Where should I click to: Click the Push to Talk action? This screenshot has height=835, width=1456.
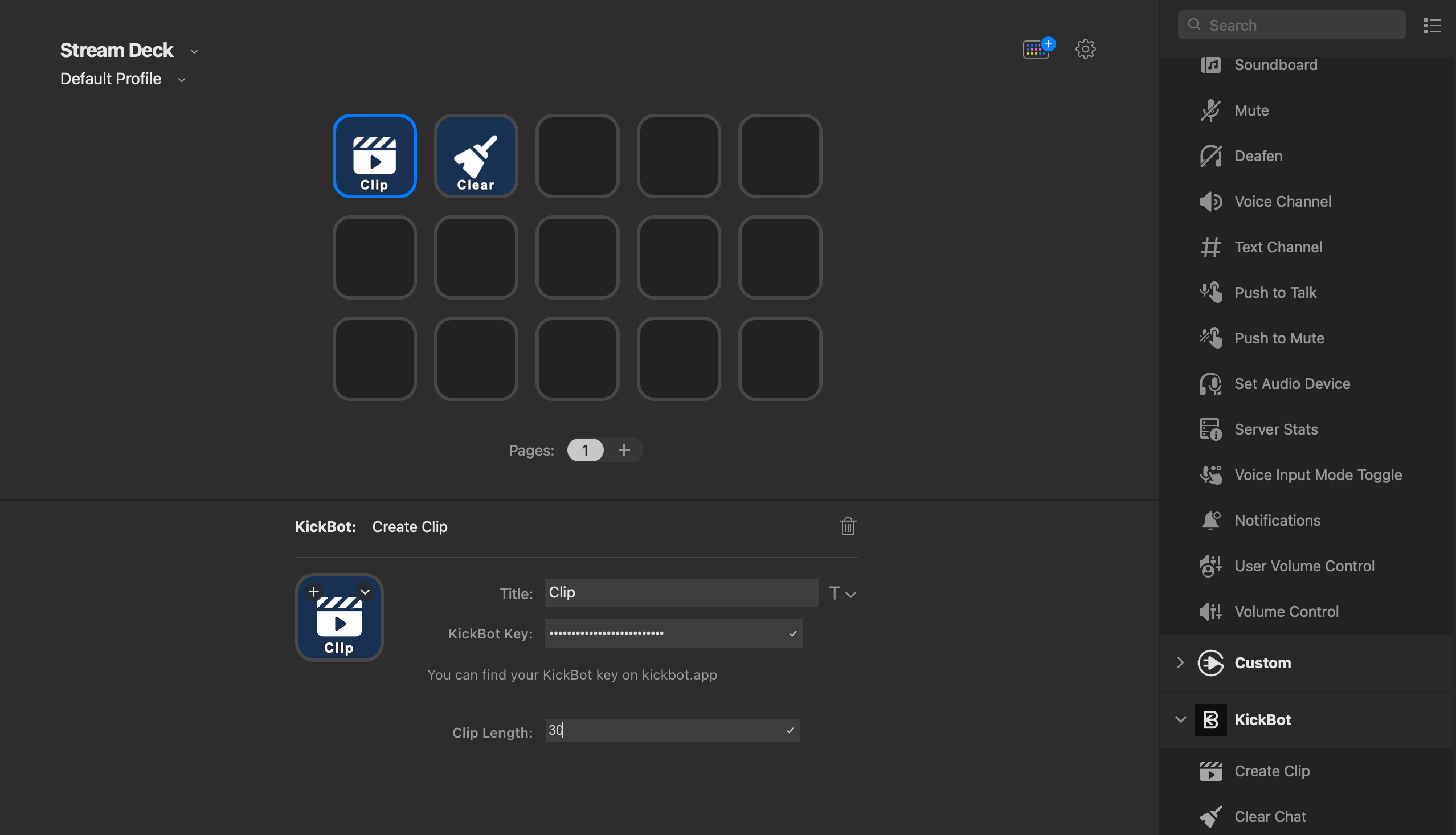(1275, 293)
